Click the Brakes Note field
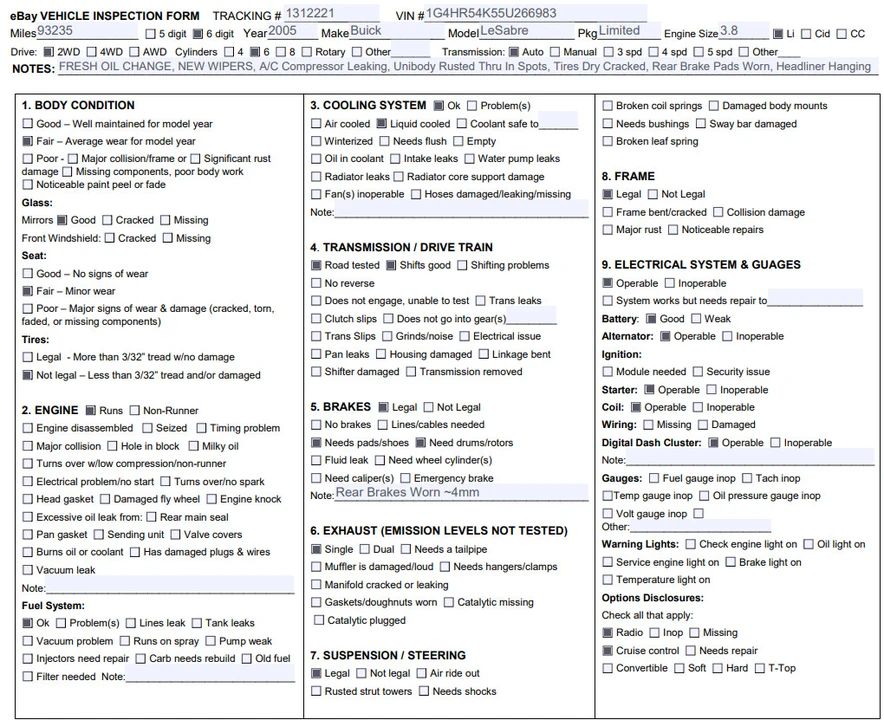The image size is (884, 720). click(461, 492)
